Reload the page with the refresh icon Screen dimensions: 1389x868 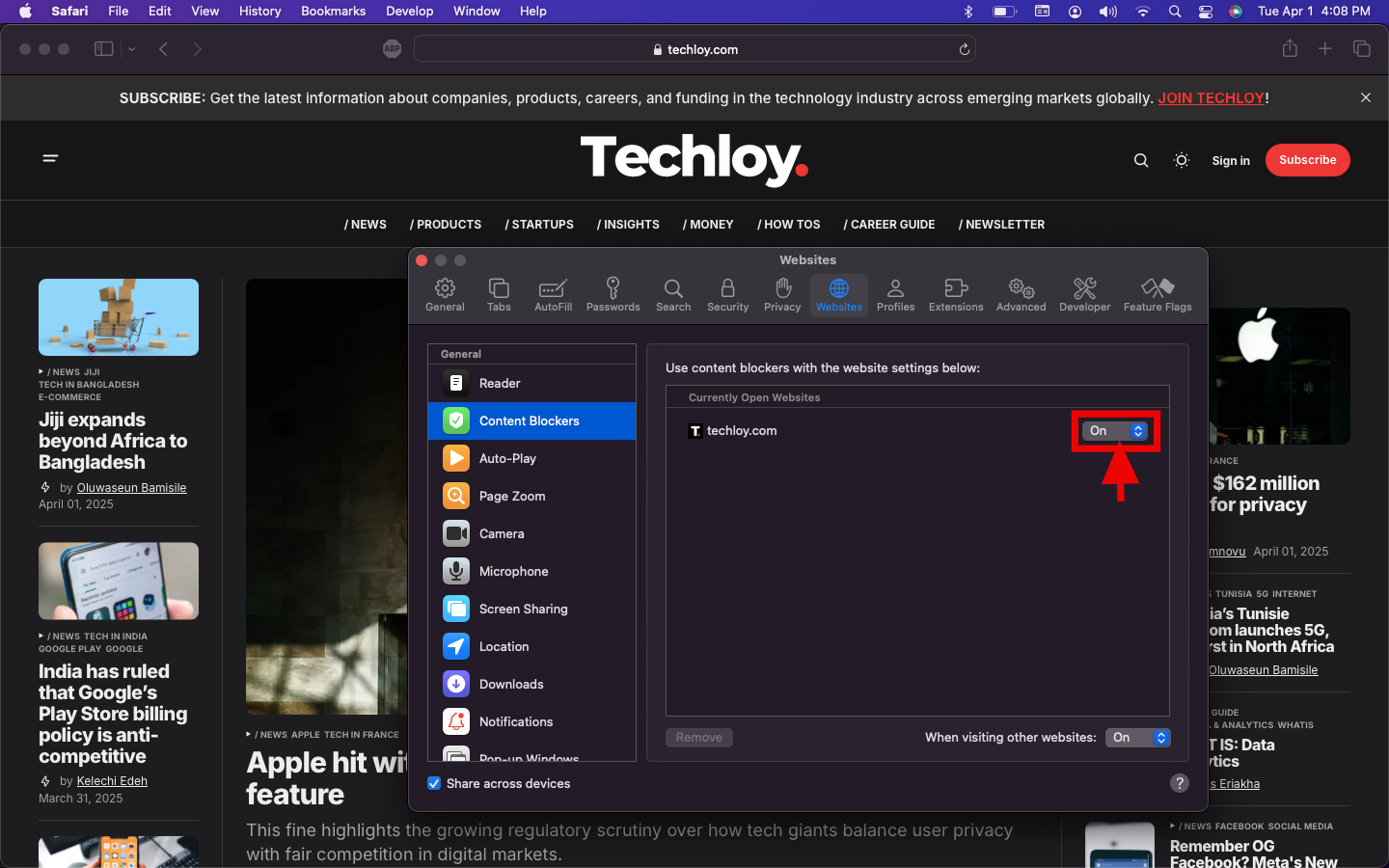(x=964, y=49)
